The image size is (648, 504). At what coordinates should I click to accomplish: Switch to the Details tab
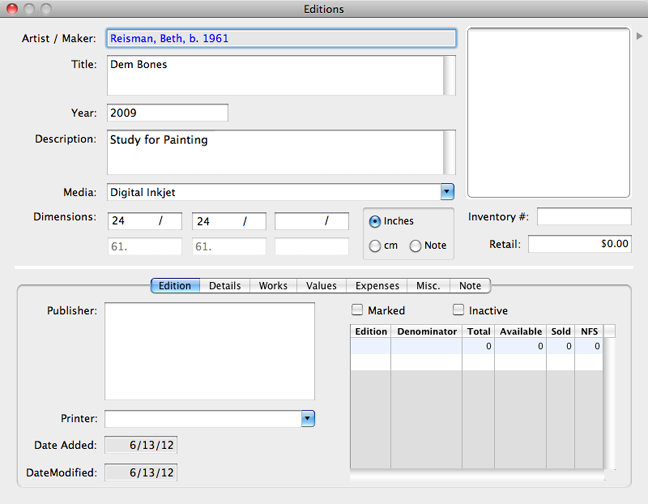[x=224, y=286]
